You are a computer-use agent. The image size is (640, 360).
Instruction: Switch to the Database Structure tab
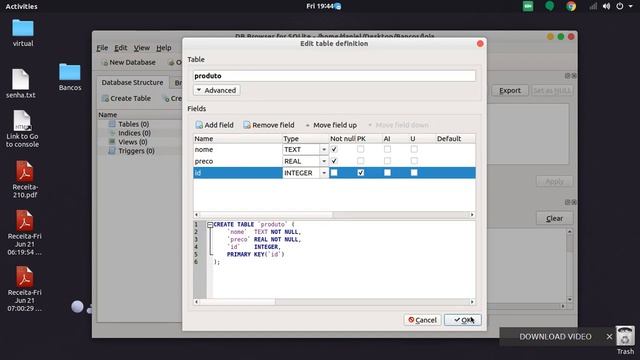[x=132, y=82]
